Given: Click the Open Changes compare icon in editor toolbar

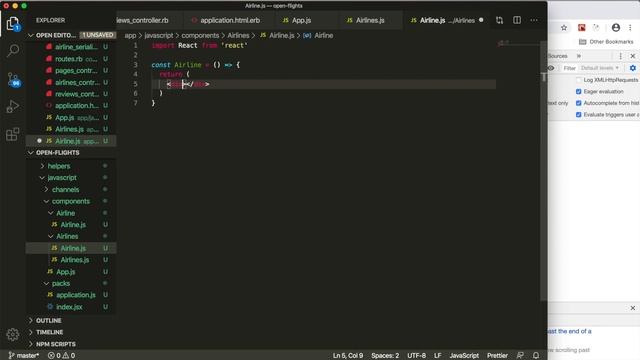Looking at the screenshot, I should point(499,20).
